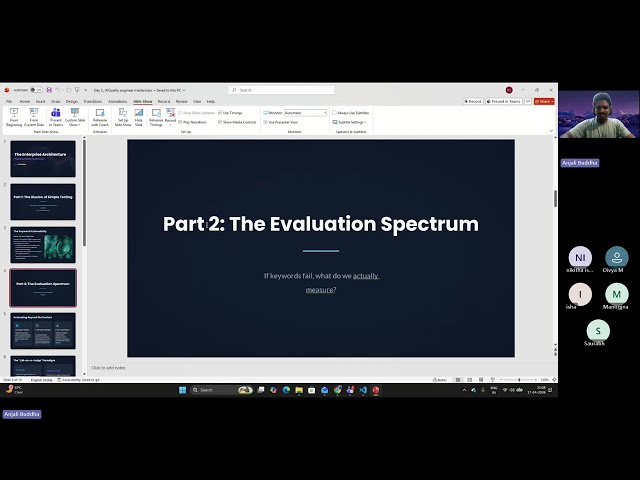Switch to Reading View icon
Screen dimensions: 640x480
(x=481, y=380)
